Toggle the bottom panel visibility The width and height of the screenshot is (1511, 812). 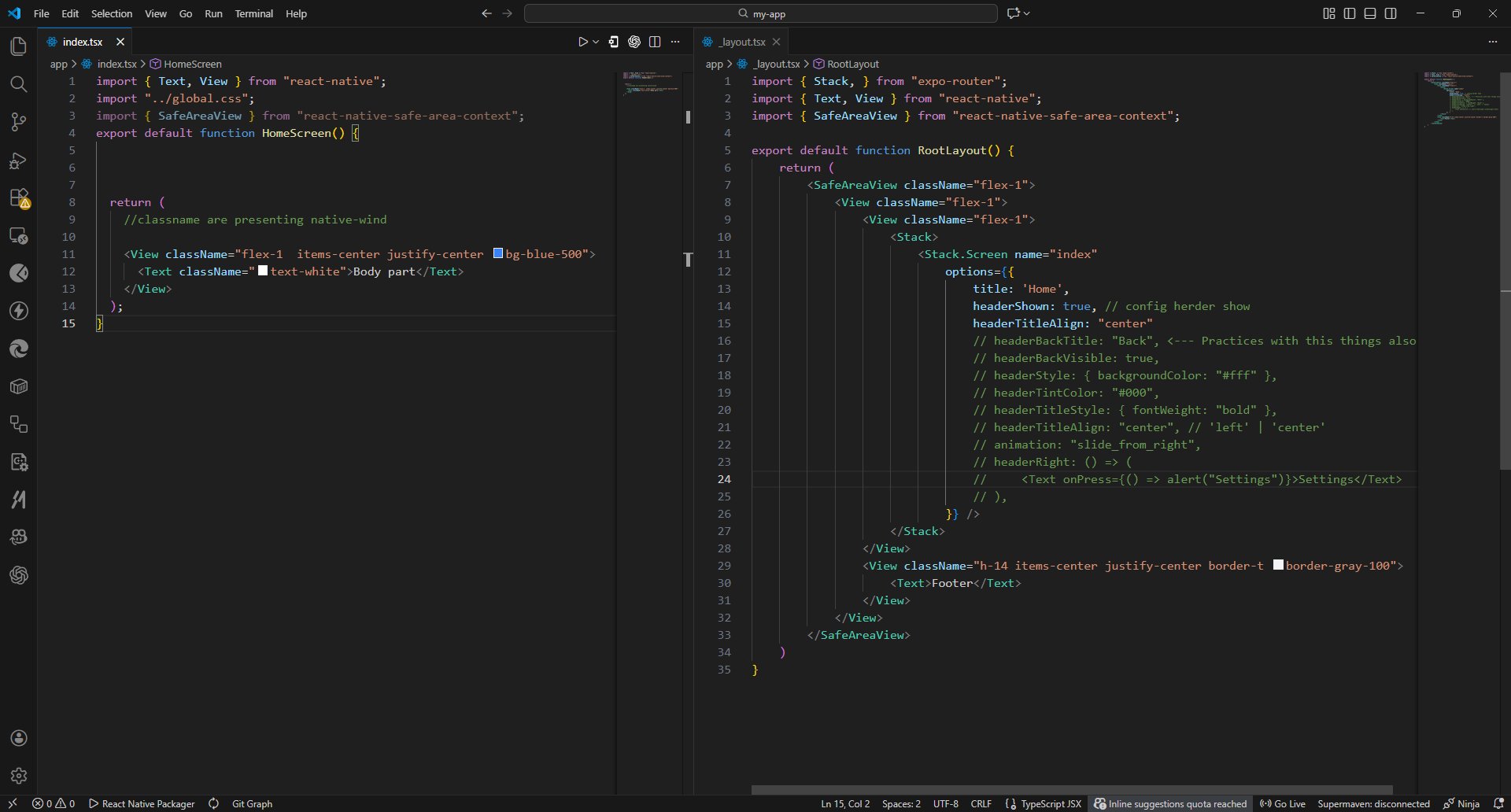pyautogui.click(x=1370, y=13)
